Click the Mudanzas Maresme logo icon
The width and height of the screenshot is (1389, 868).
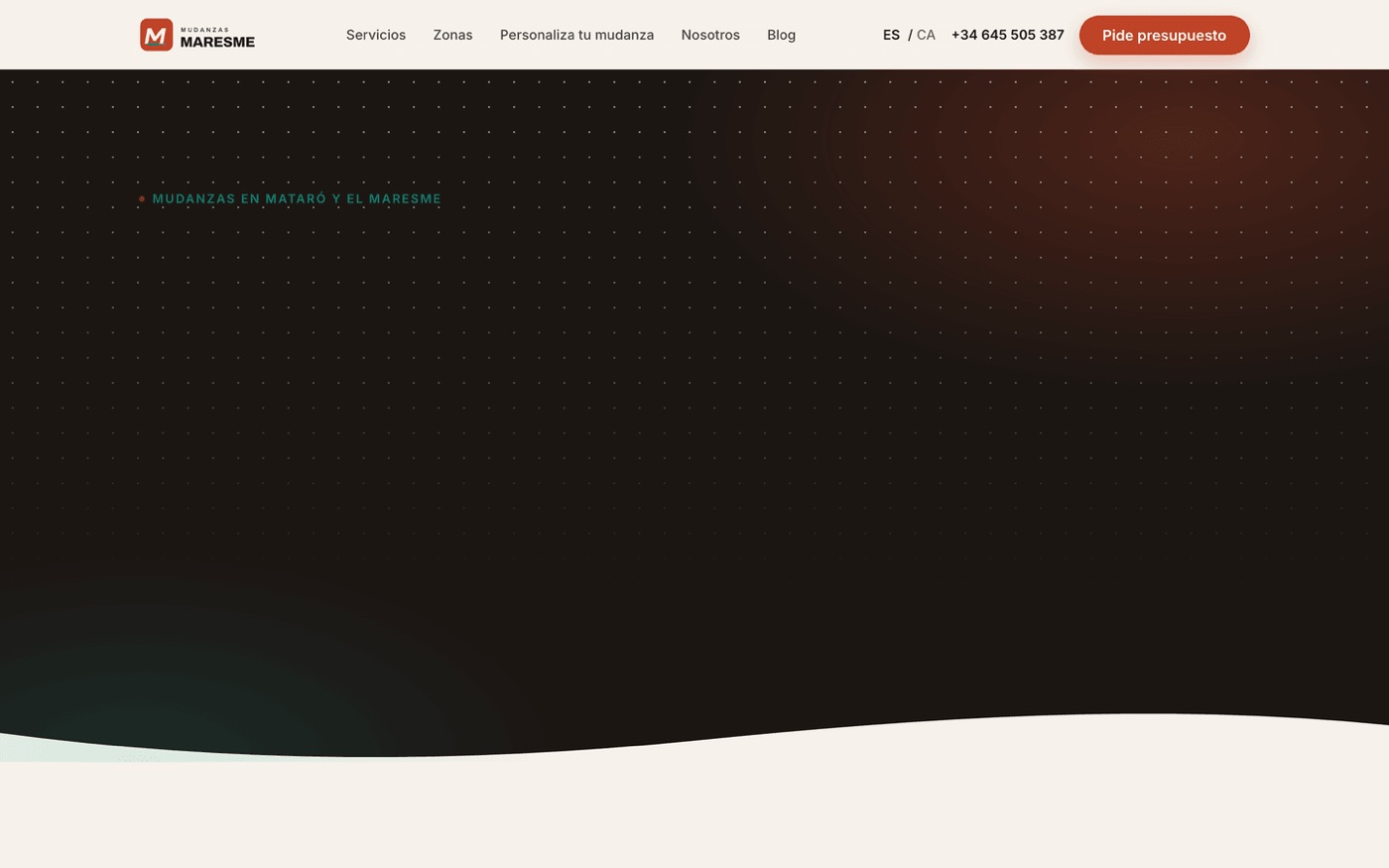157,35
